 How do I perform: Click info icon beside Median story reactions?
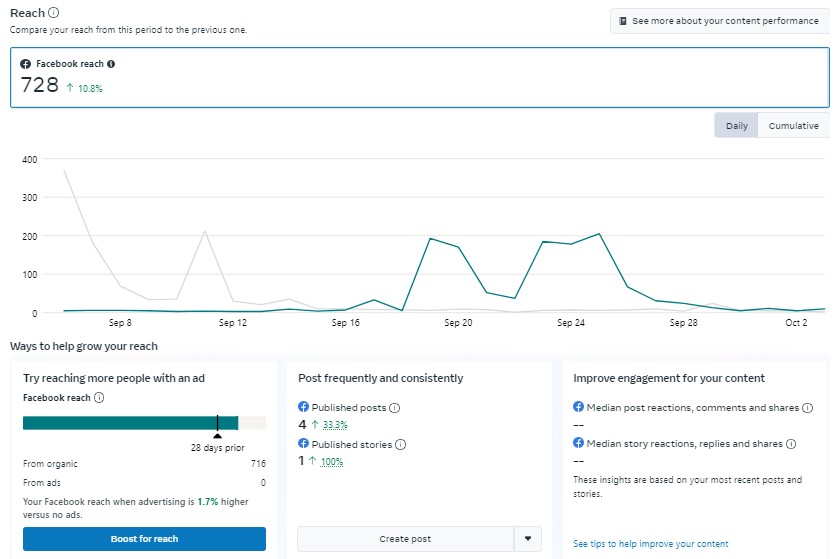[x=791, y=444]
